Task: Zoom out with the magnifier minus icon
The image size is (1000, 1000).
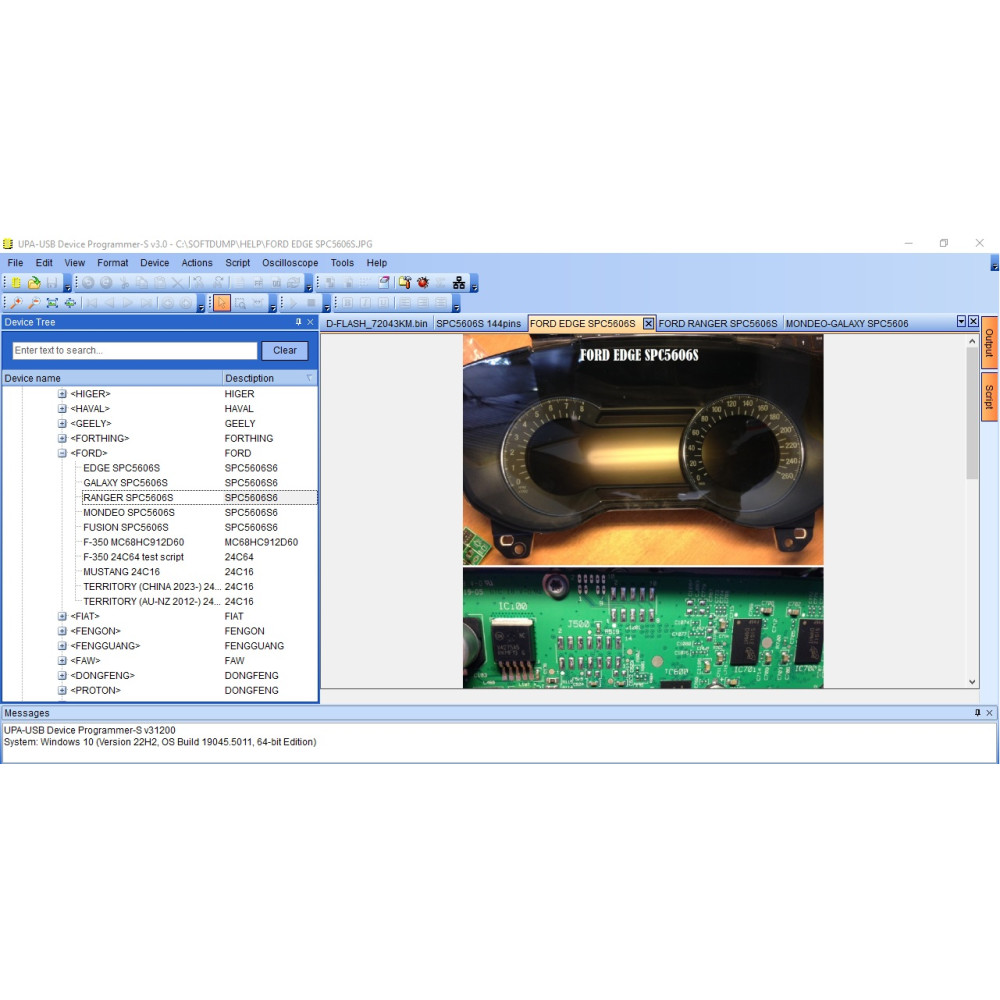Action: click(x=34, y=303)
